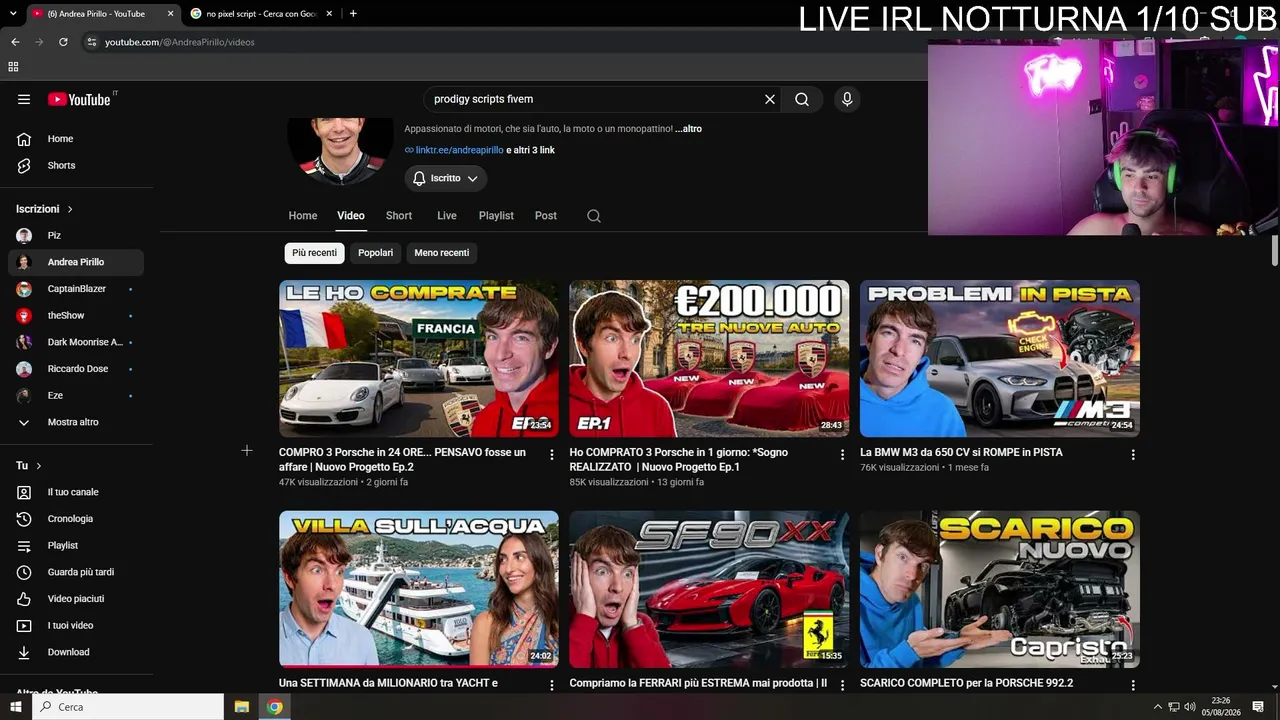Play the VILLA SULL'ACQUA yacht thumbnail
Viewport: 1280px width, 720px height.
coord(419,589)
